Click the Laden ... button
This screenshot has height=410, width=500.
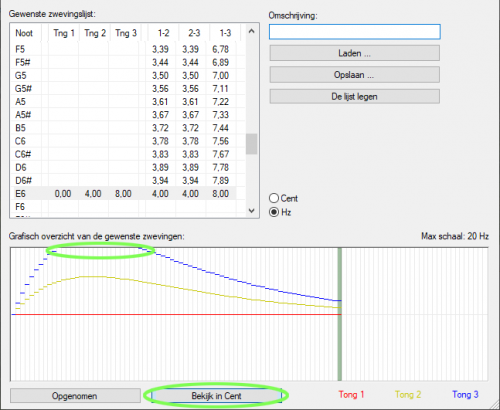coord(354,53)
